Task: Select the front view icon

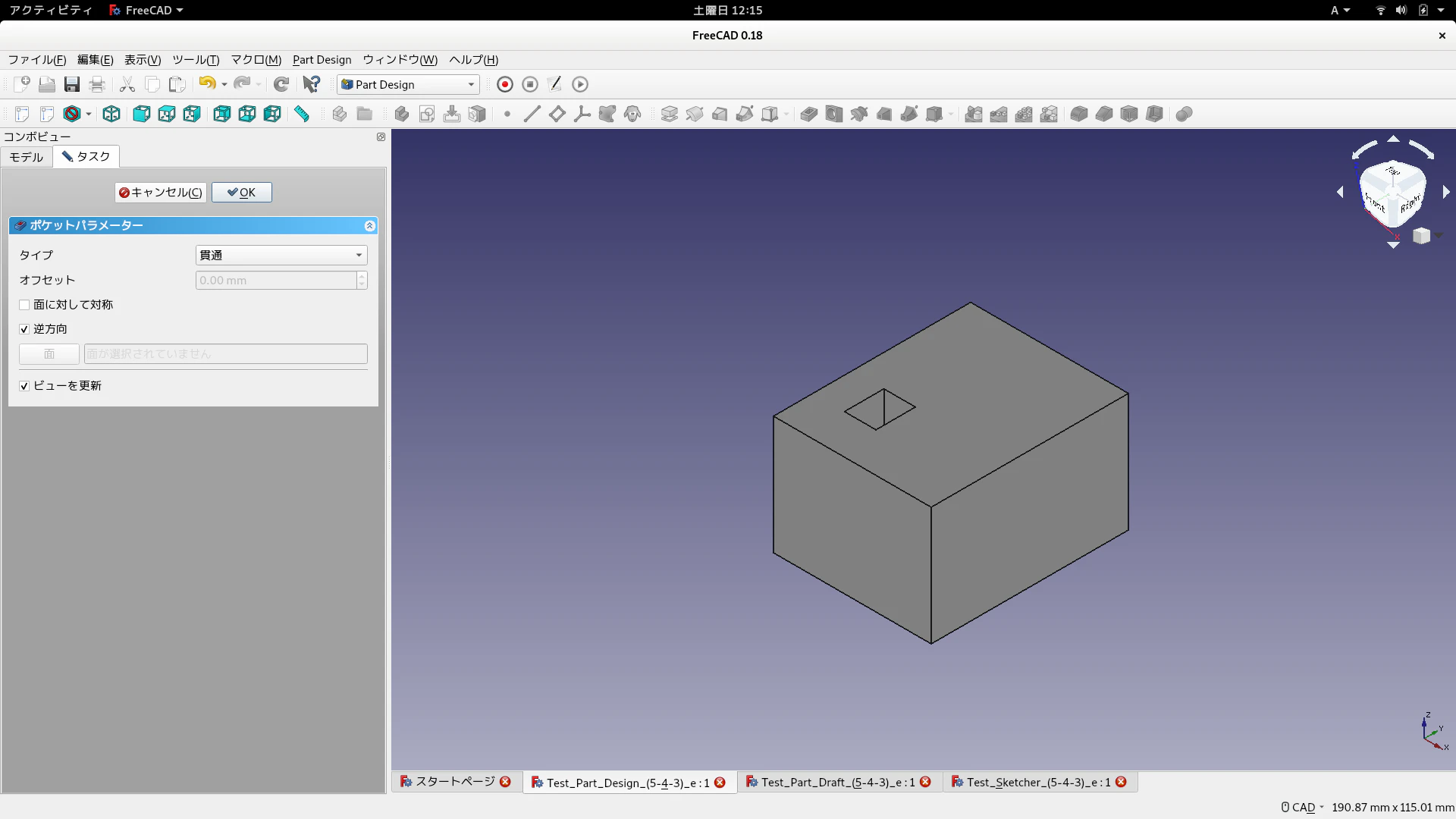Action: tap(142, 114)
